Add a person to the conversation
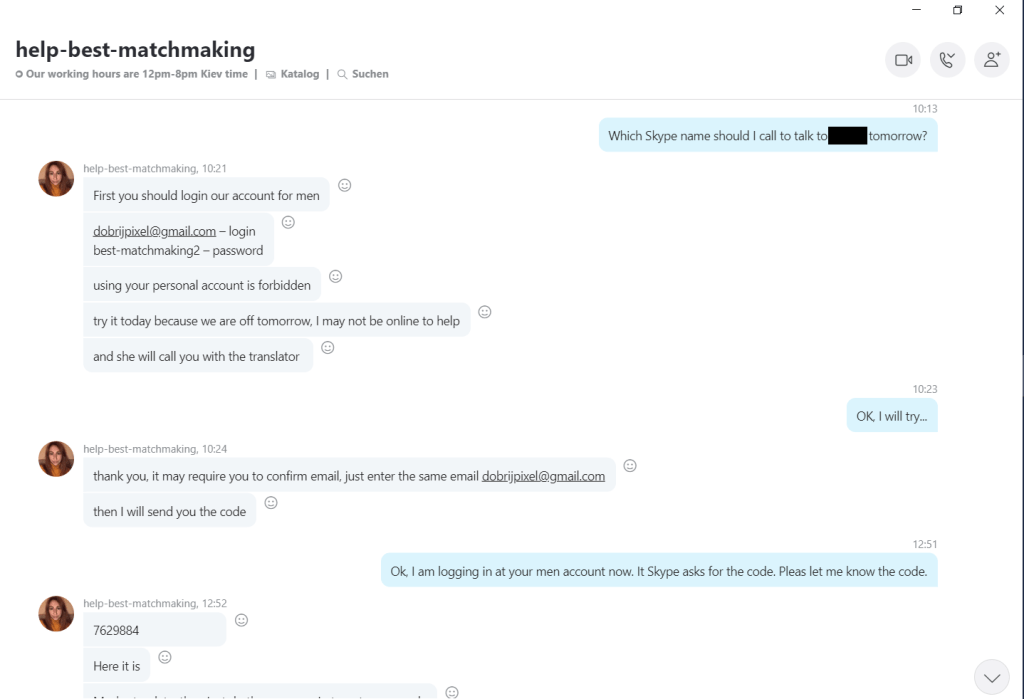Image resolution: width=1024 pixels, height=699 pixels. tap(991, 60)
